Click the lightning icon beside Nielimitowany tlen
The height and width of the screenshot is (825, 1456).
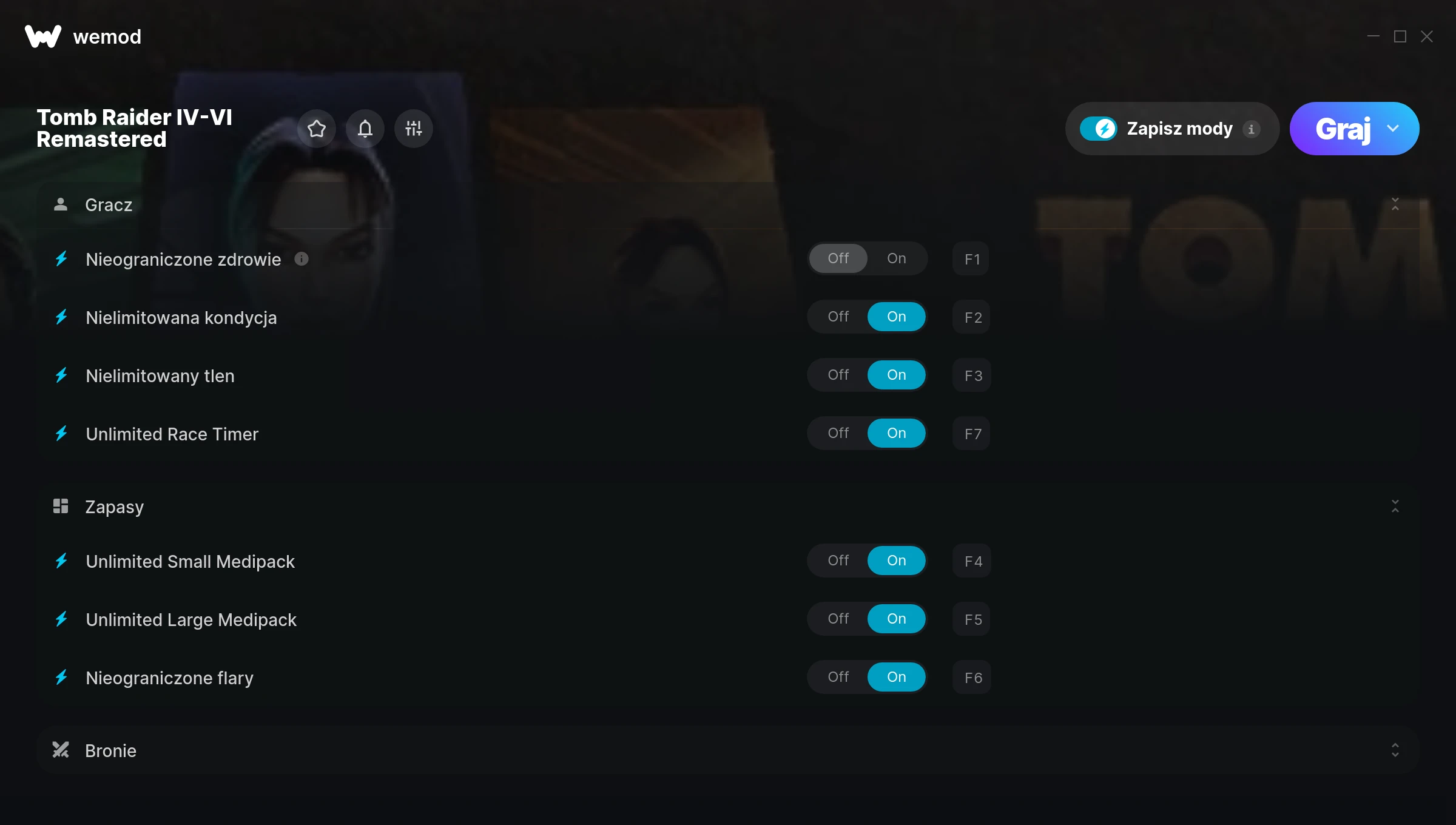pyautogui.click(x=61, y=375)
